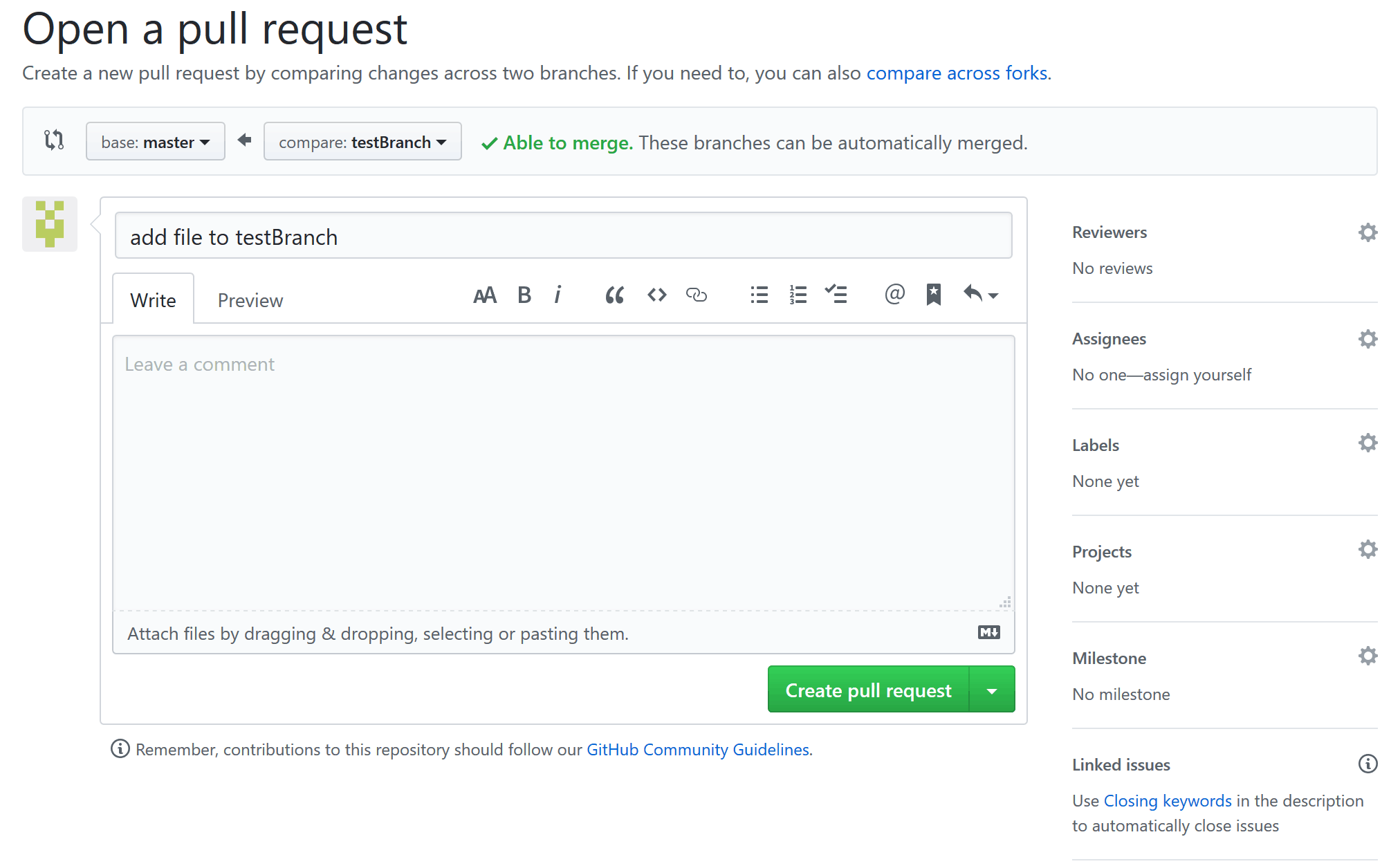
Task: Open the Projects gear settings
Action: [x=1367, y=549]
